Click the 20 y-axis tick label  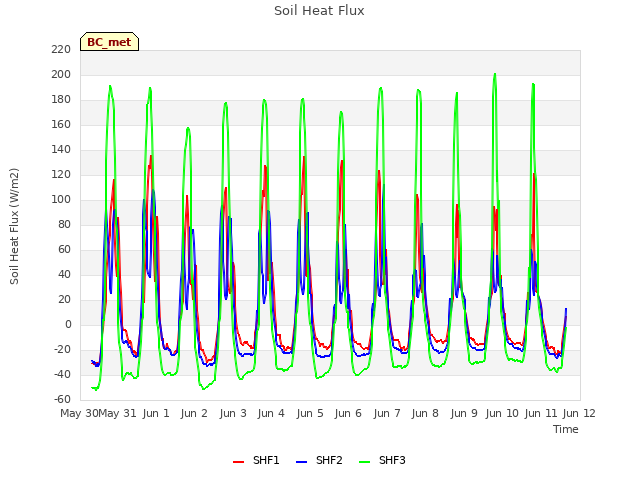(64, 300)
